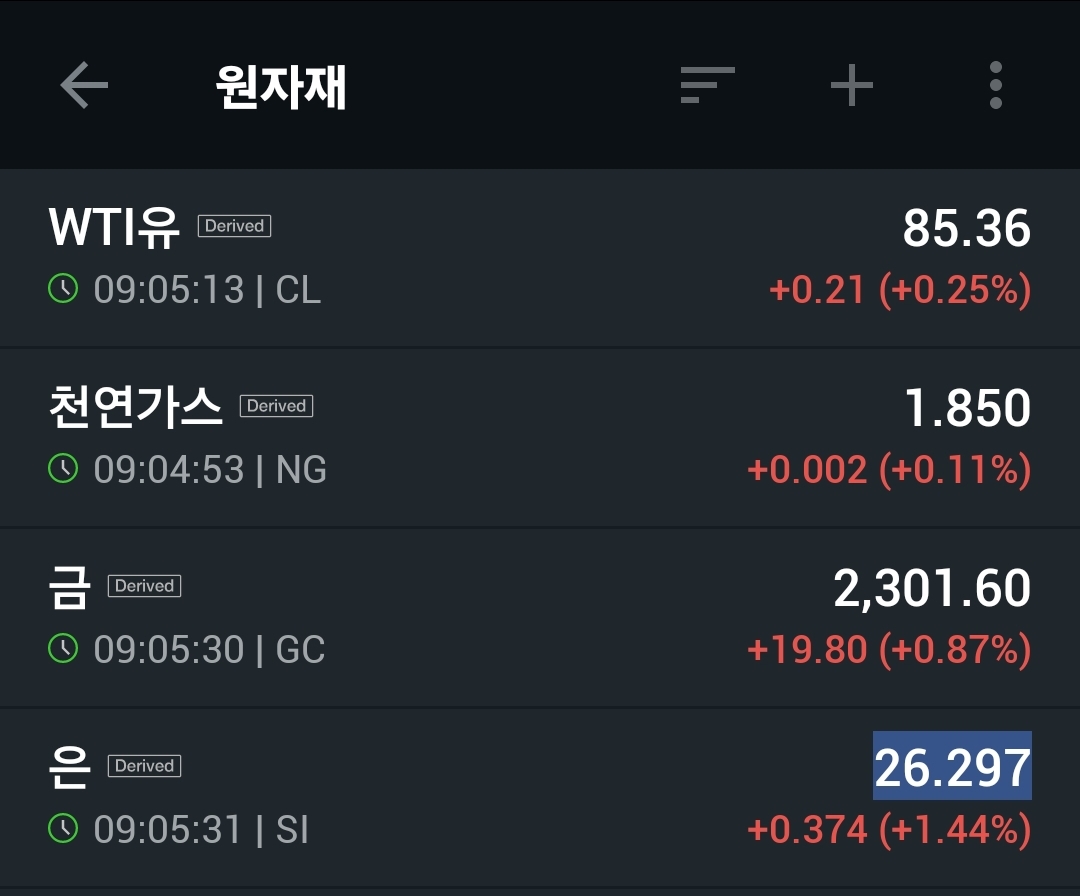Click the clock icon next to 금

(62, 650)
